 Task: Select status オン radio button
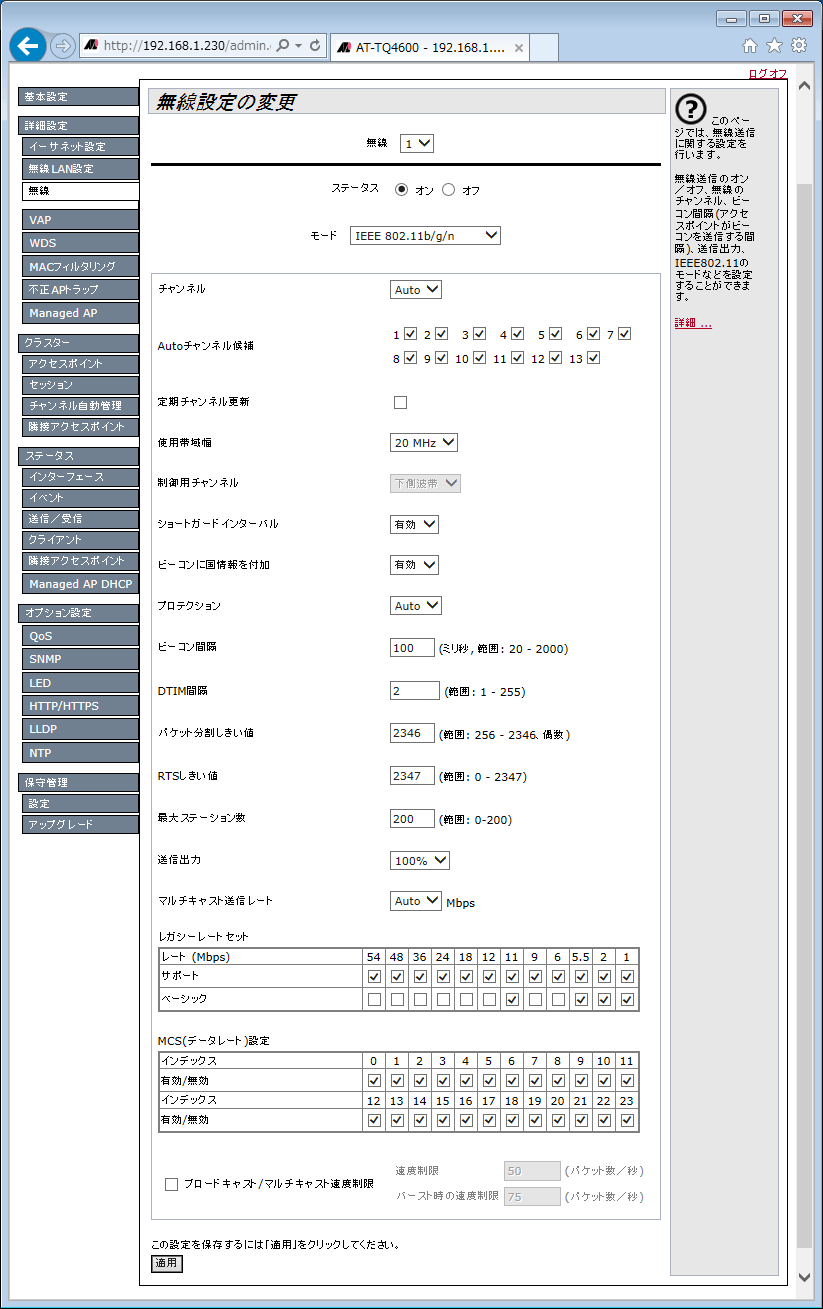[402, 189]
